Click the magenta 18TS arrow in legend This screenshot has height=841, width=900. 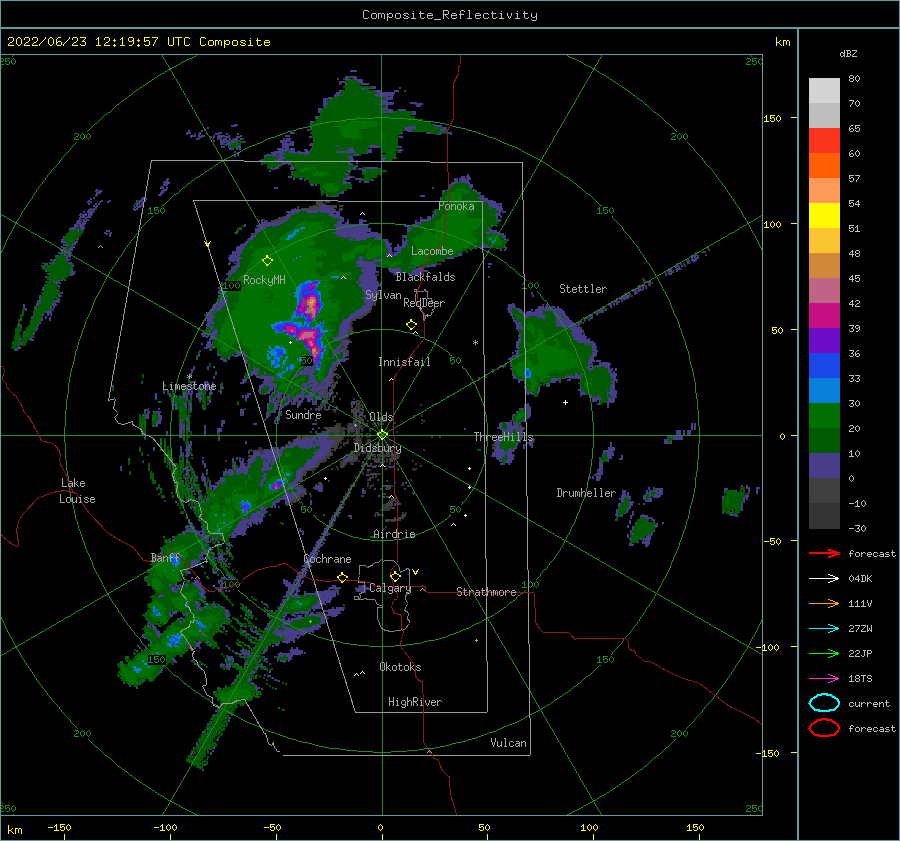tap(824, 679)
